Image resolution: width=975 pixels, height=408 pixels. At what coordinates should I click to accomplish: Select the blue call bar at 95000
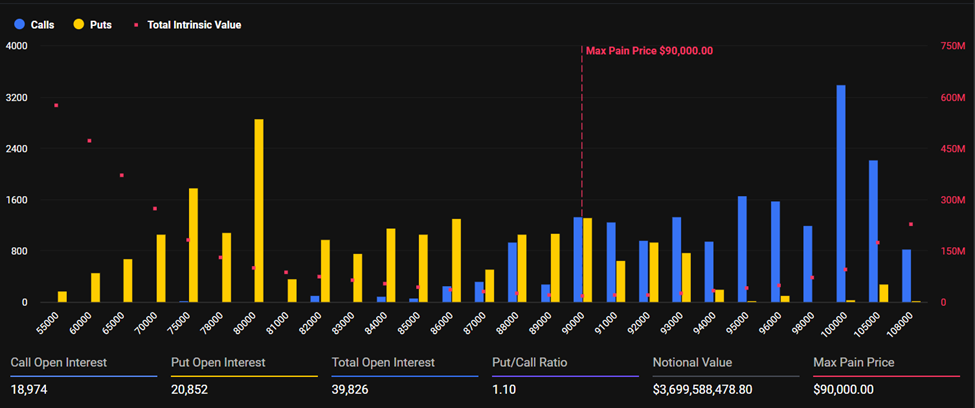pos(742,249)
